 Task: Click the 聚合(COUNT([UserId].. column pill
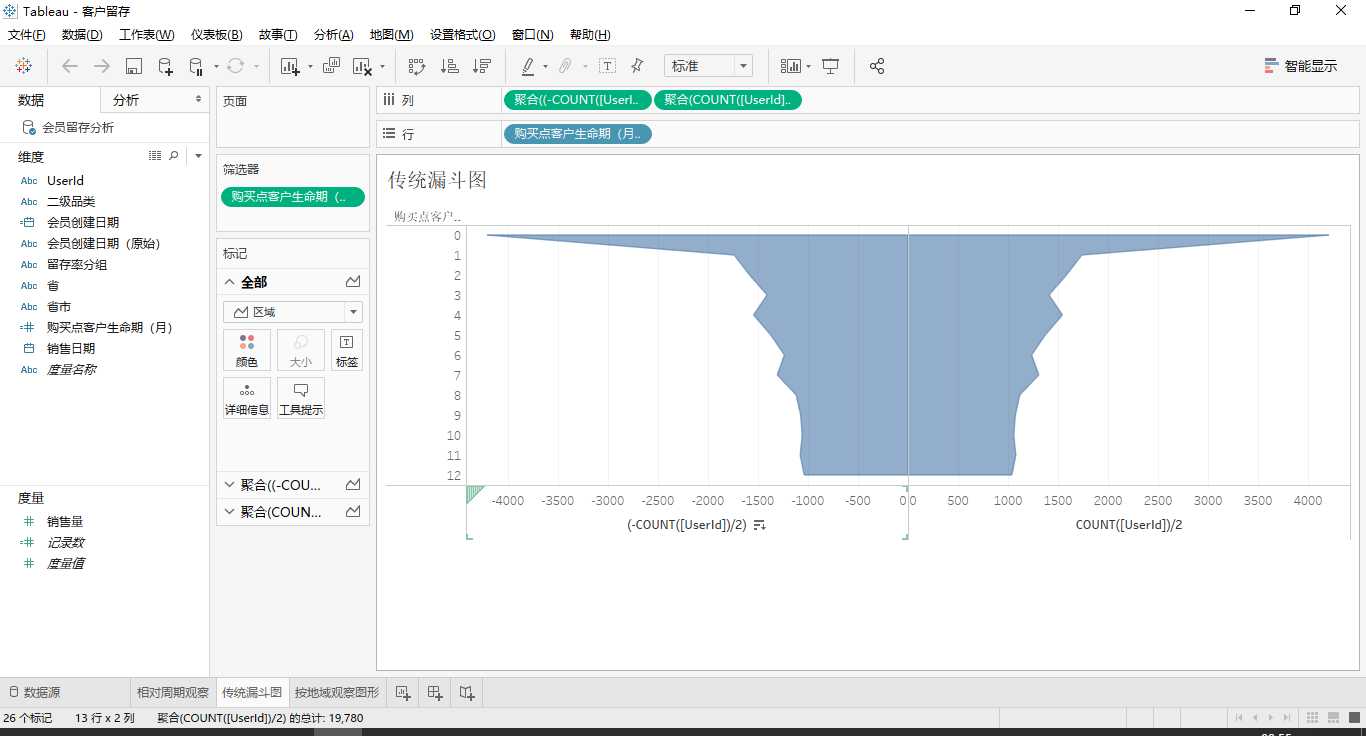click(x=728, y=100)
